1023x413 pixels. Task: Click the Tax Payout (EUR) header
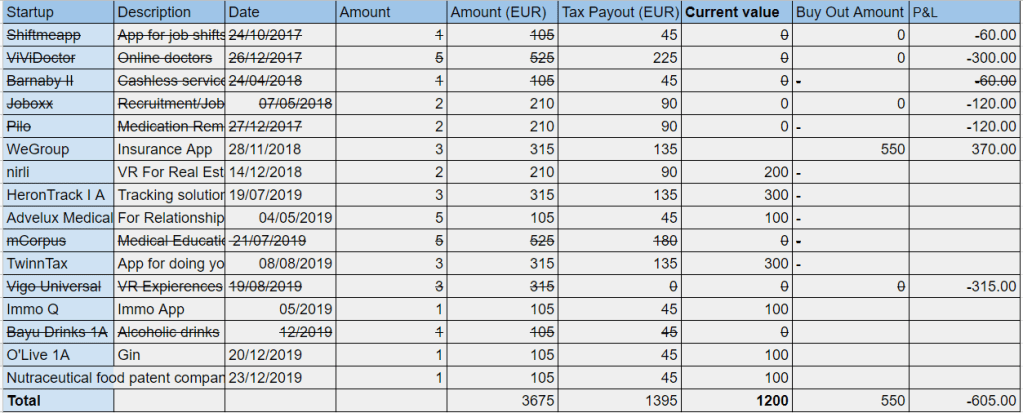[620, 13]
